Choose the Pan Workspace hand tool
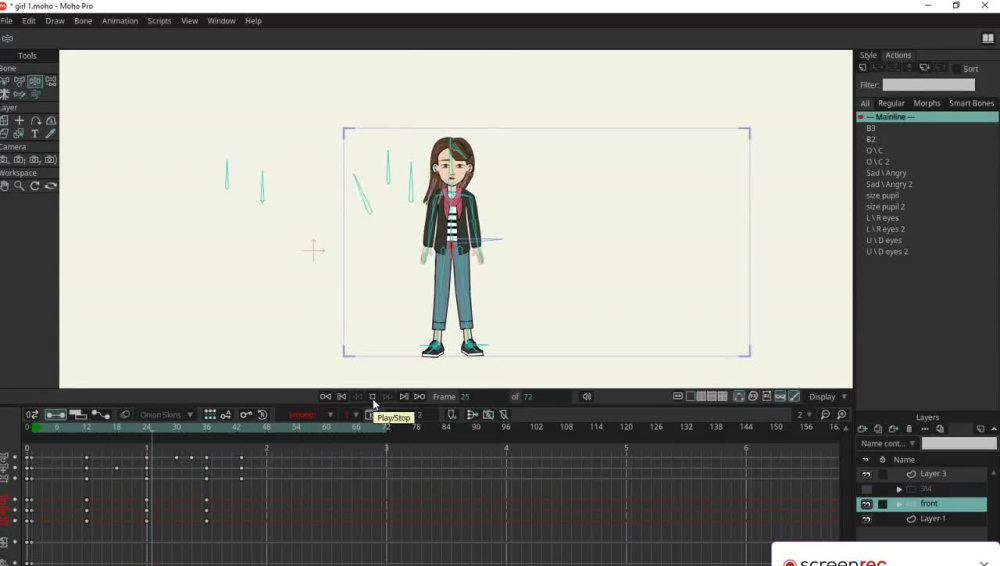Image resolution: width=1000 pixels, height=566 pixels. click(4, 186)
